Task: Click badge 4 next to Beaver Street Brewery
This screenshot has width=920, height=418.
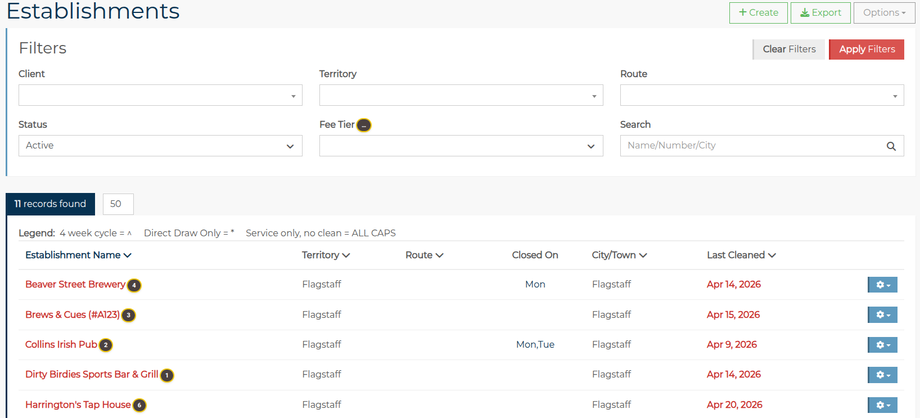Action: click(x=134, y=285)
